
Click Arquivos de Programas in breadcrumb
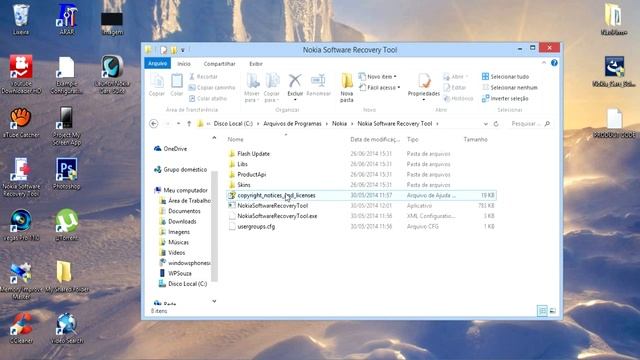point(292,124)
